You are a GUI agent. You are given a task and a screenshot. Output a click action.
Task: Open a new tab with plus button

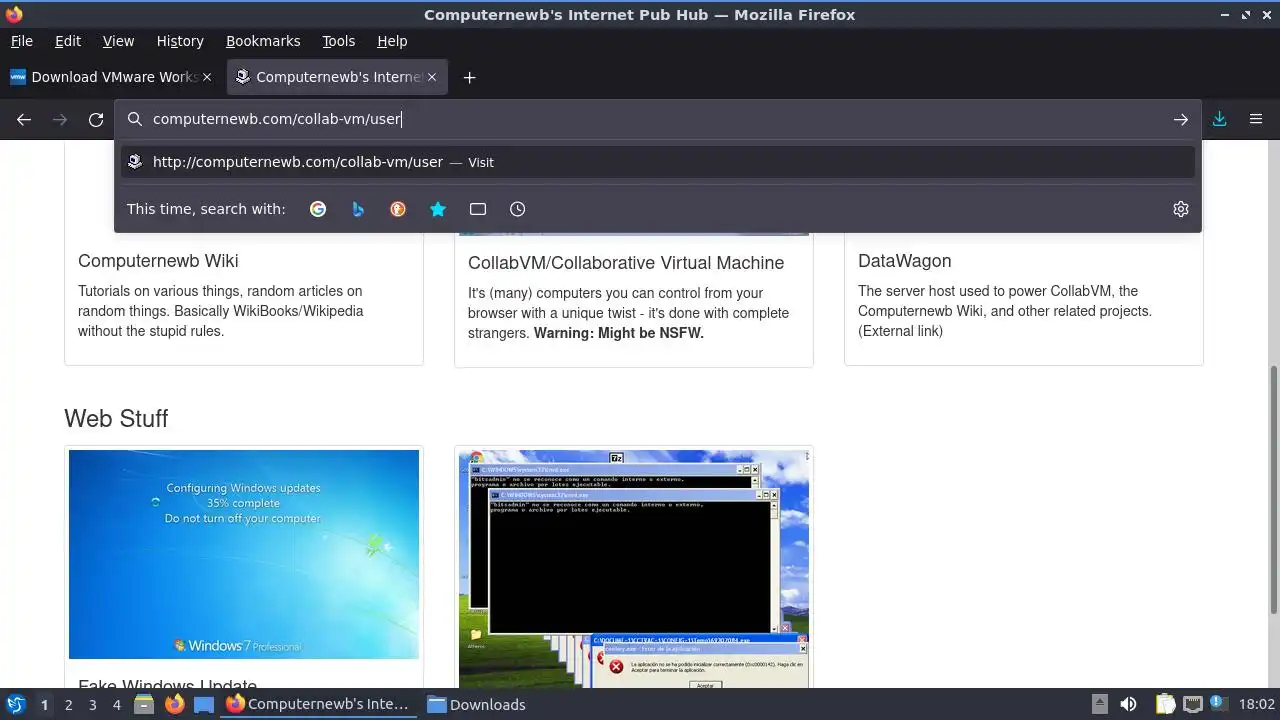(469, 77)
